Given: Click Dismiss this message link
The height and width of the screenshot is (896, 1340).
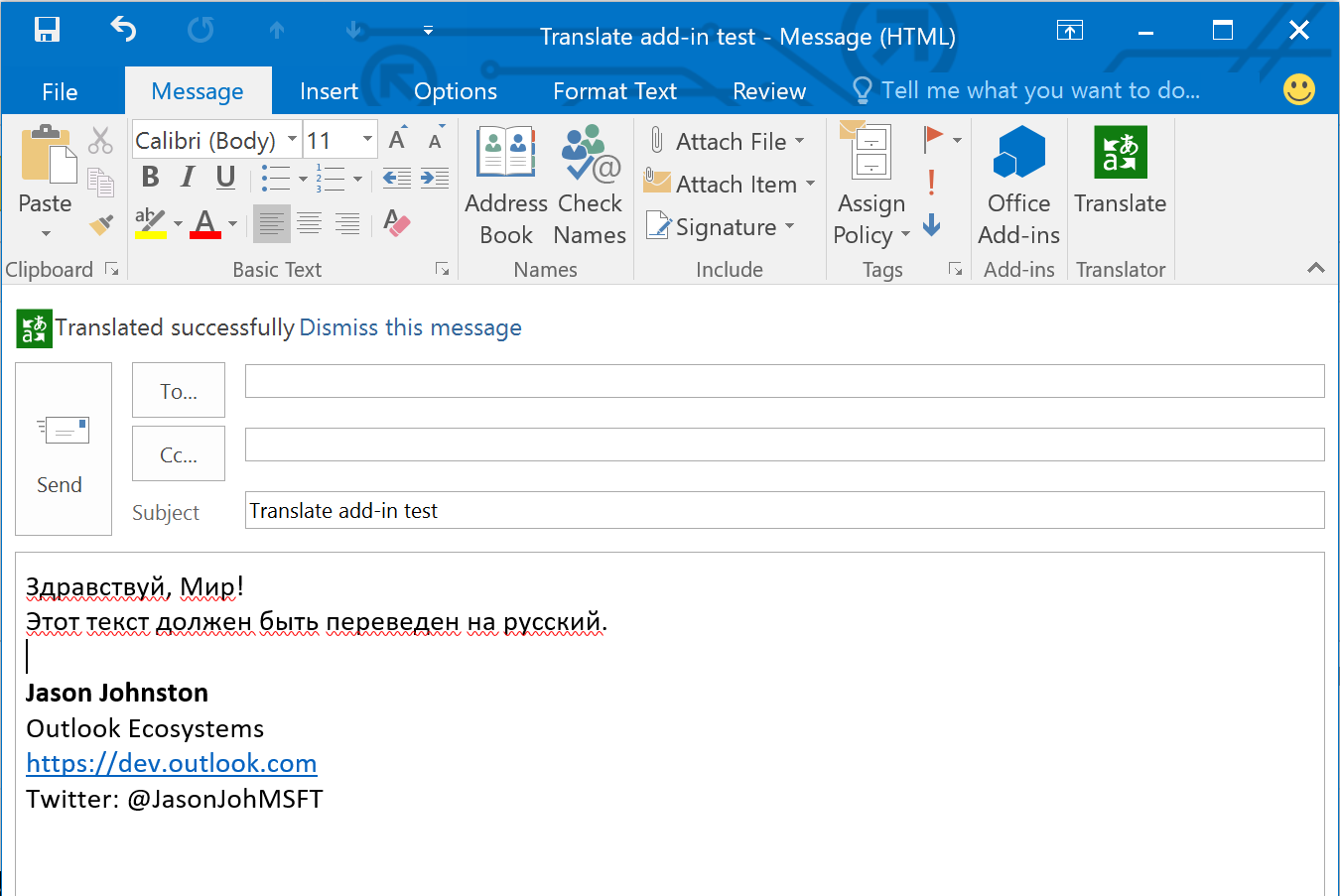Looking at the screenshot, I should [410, 327].
